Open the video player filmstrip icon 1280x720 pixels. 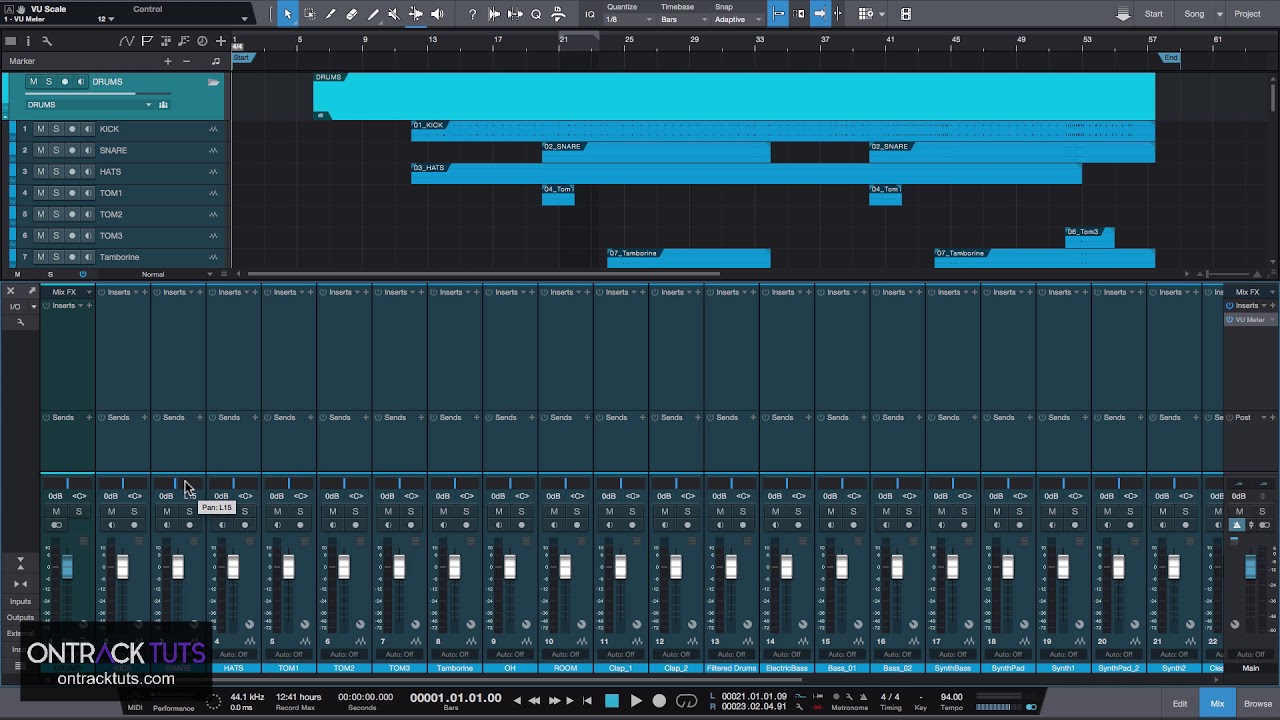pos(906,14)
